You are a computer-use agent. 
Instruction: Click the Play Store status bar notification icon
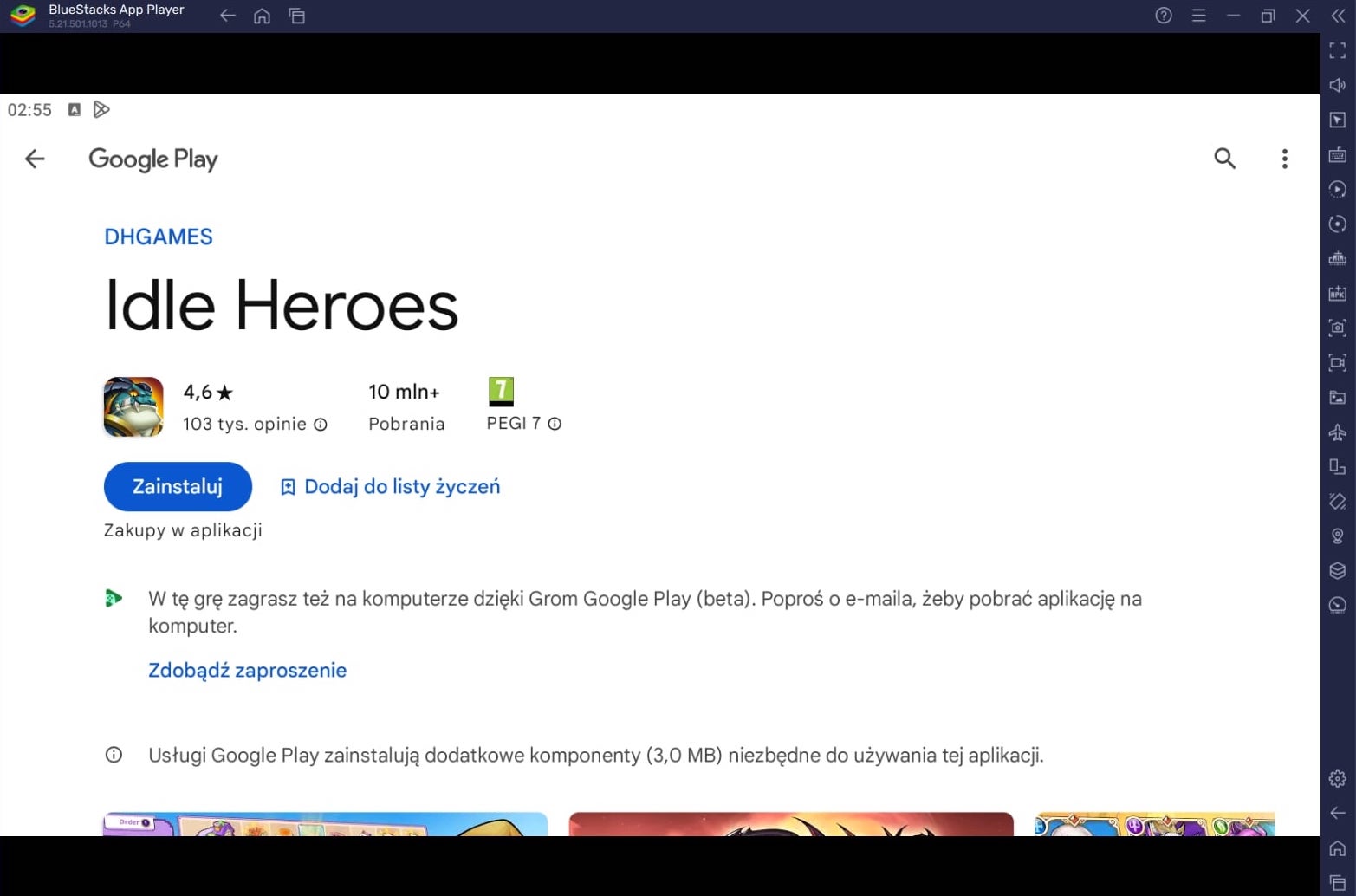[101, 109]
